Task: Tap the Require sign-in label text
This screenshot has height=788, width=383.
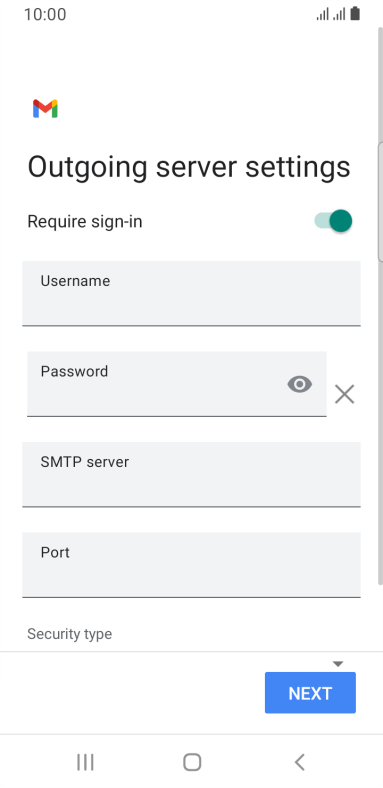Action: coord(84,221)
